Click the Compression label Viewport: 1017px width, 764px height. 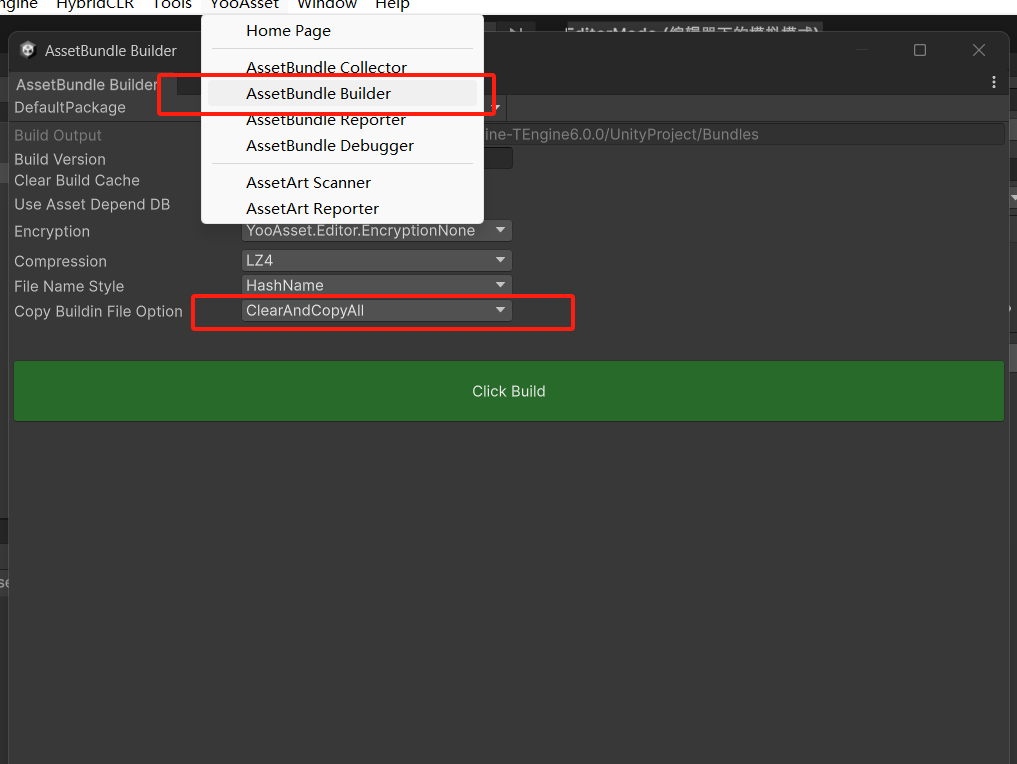pyautogui.click(x=60, y=261)
